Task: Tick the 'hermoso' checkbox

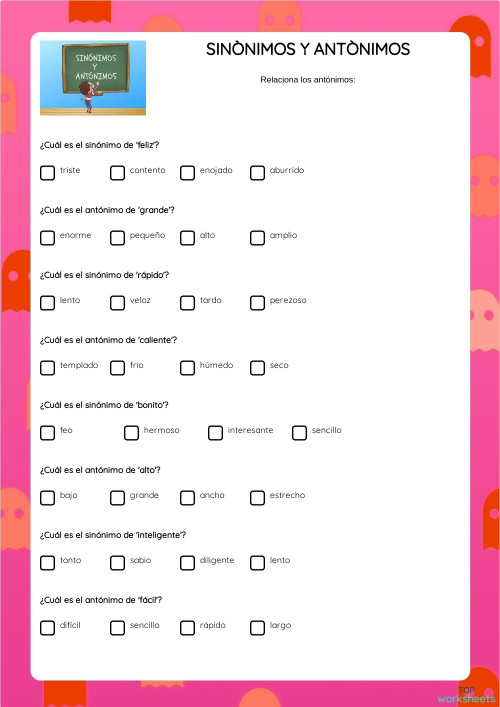Action: [131, 433]
